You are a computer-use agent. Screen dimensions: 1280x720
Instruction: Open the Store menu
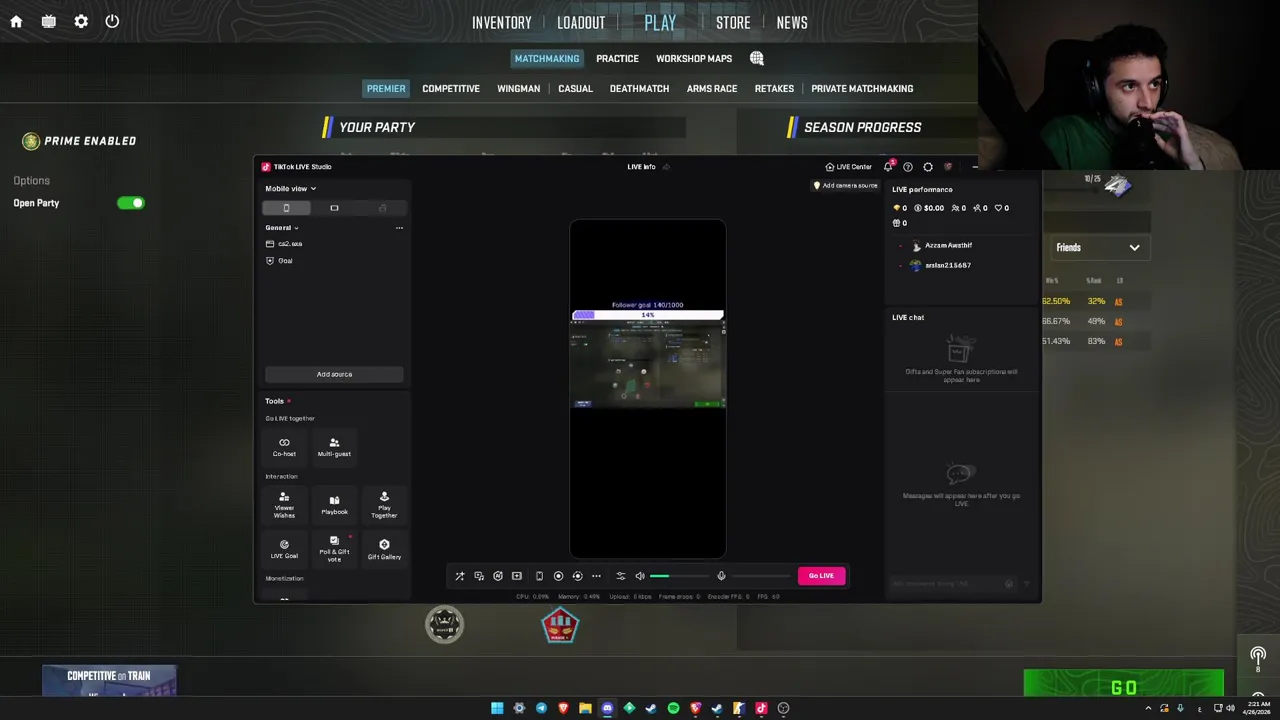733,22
